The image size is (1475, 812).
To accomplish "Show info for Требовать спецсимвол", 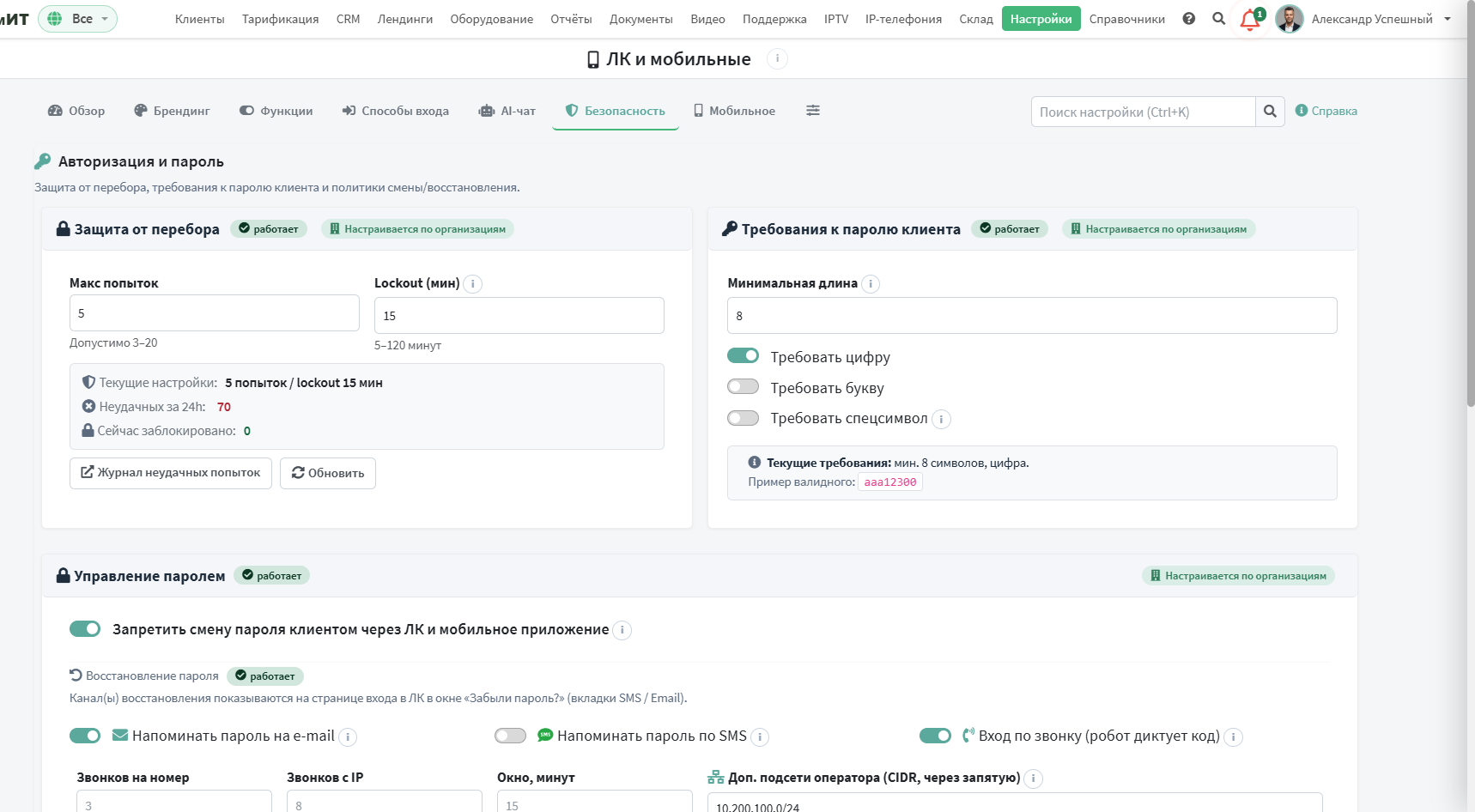I will pos(942,420).
